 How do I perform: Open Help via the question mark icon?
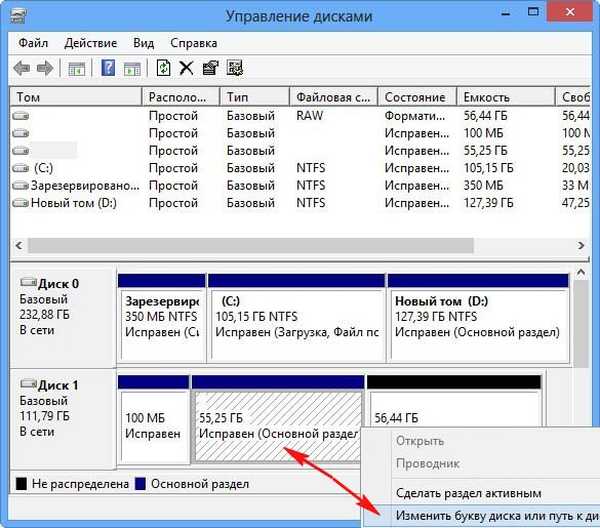pyautogui.click(x=108, y=68)
